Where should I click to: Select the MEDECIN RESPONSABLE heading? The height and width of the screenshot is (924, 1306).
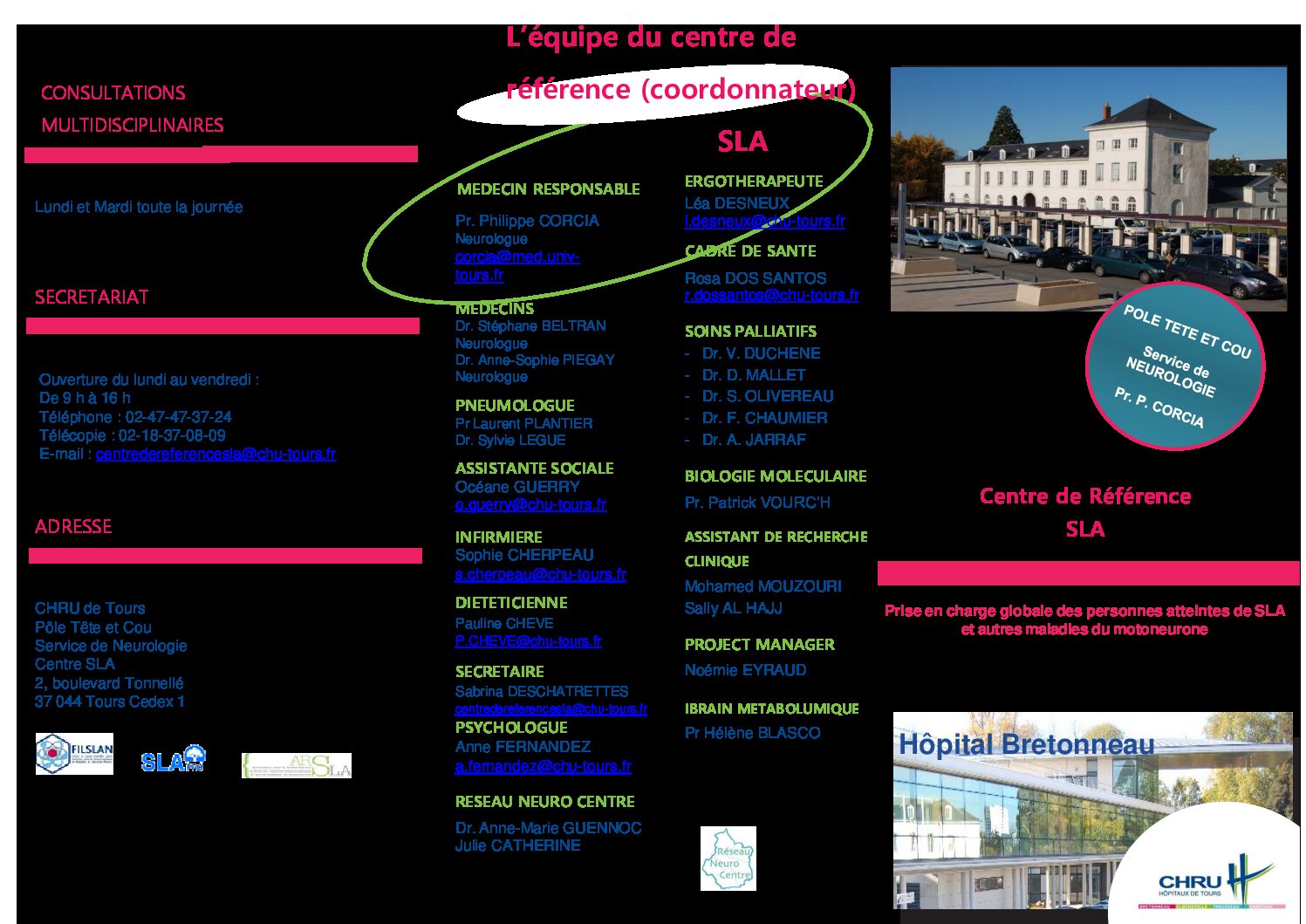tap(548, 189)
